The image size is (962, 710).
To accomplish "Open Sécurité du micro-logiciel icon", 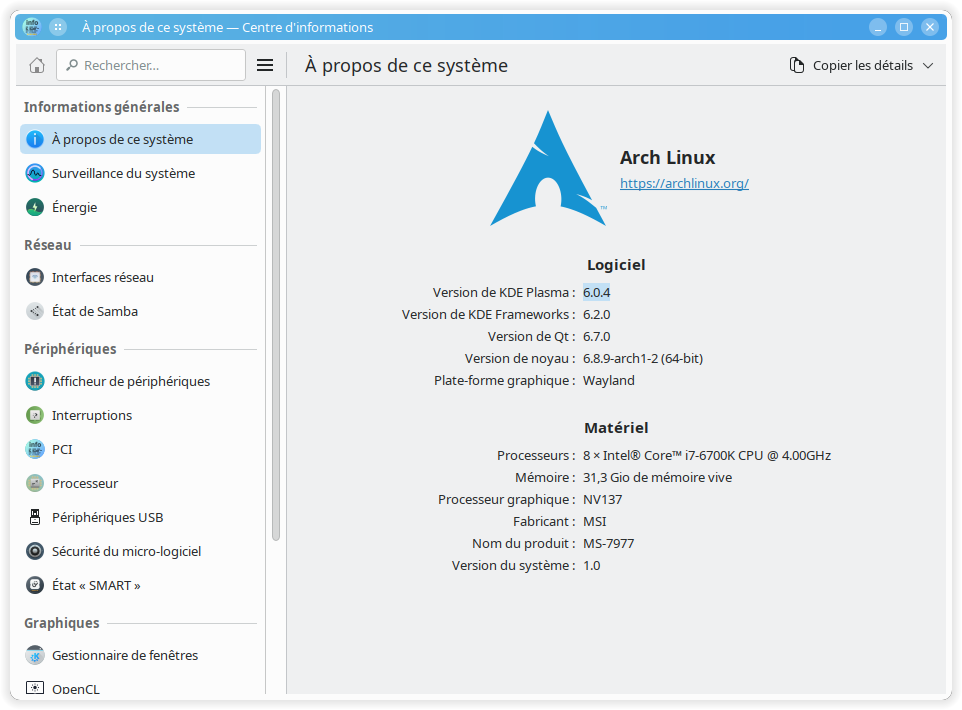I will (x=35, y=551).
